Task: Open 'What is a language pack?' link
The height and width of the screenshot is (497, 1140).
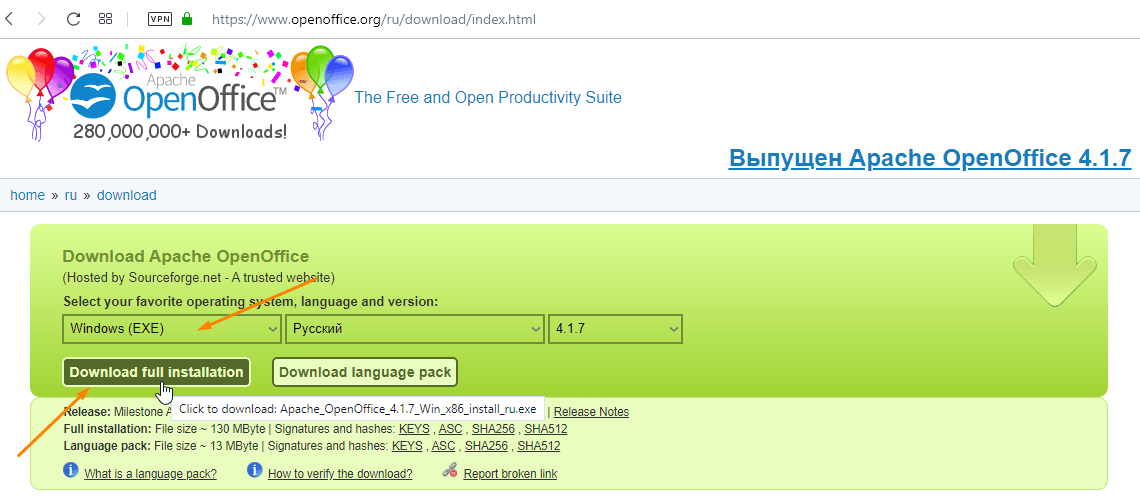Action: point(150,474)
